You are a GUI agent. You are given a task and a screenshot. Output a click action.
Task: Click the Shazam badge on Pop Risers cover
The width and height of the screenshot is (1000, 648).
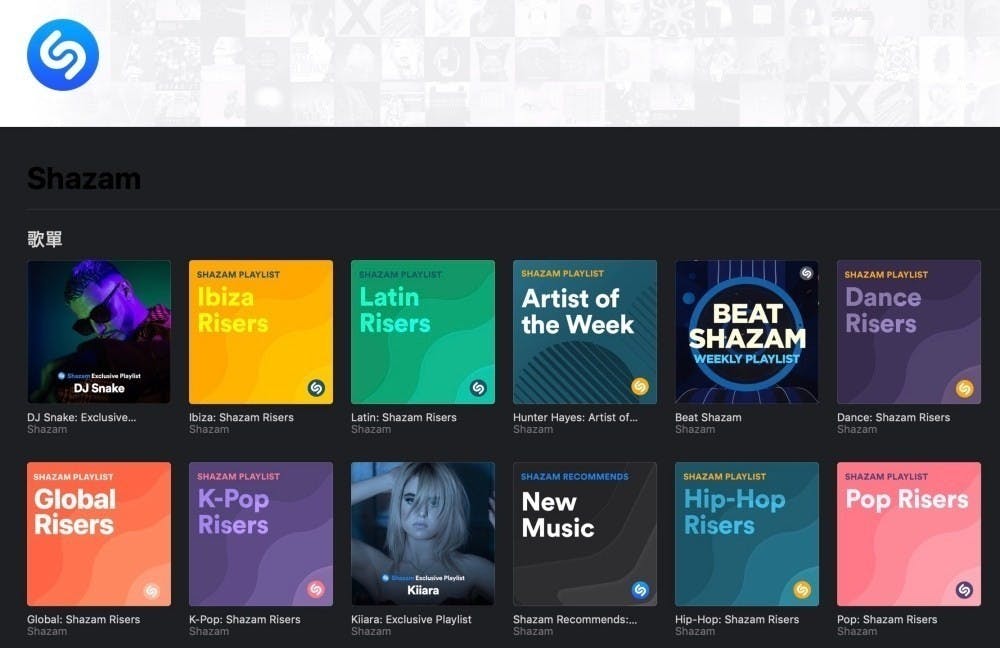click(965, 590)
